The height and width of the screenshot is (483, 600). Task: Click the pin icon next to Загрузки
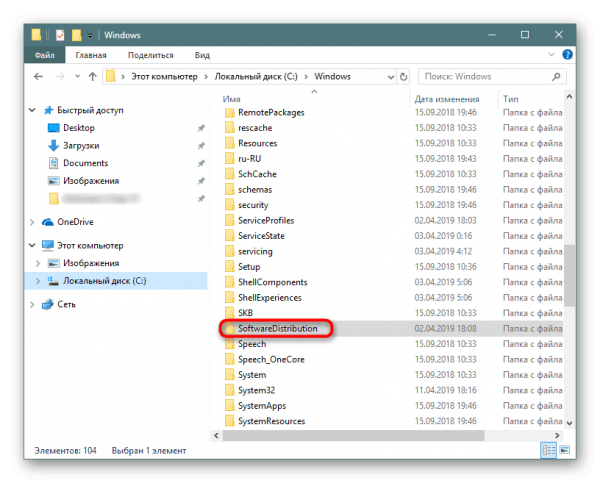pyautogui.click(x=201, y=145)
